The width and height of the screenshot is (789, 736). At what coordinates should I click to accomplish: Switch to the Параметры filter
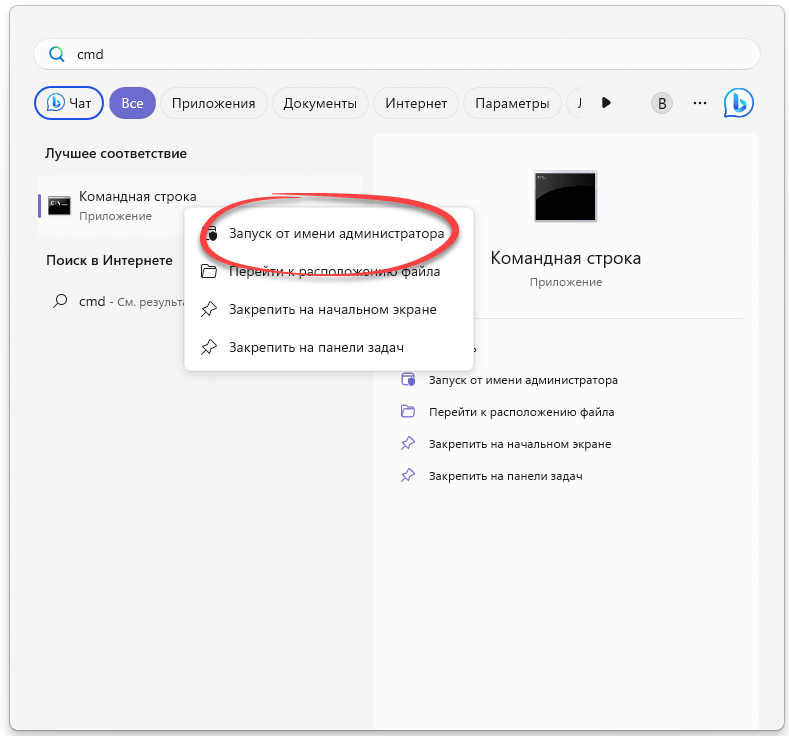click(512, 103)
